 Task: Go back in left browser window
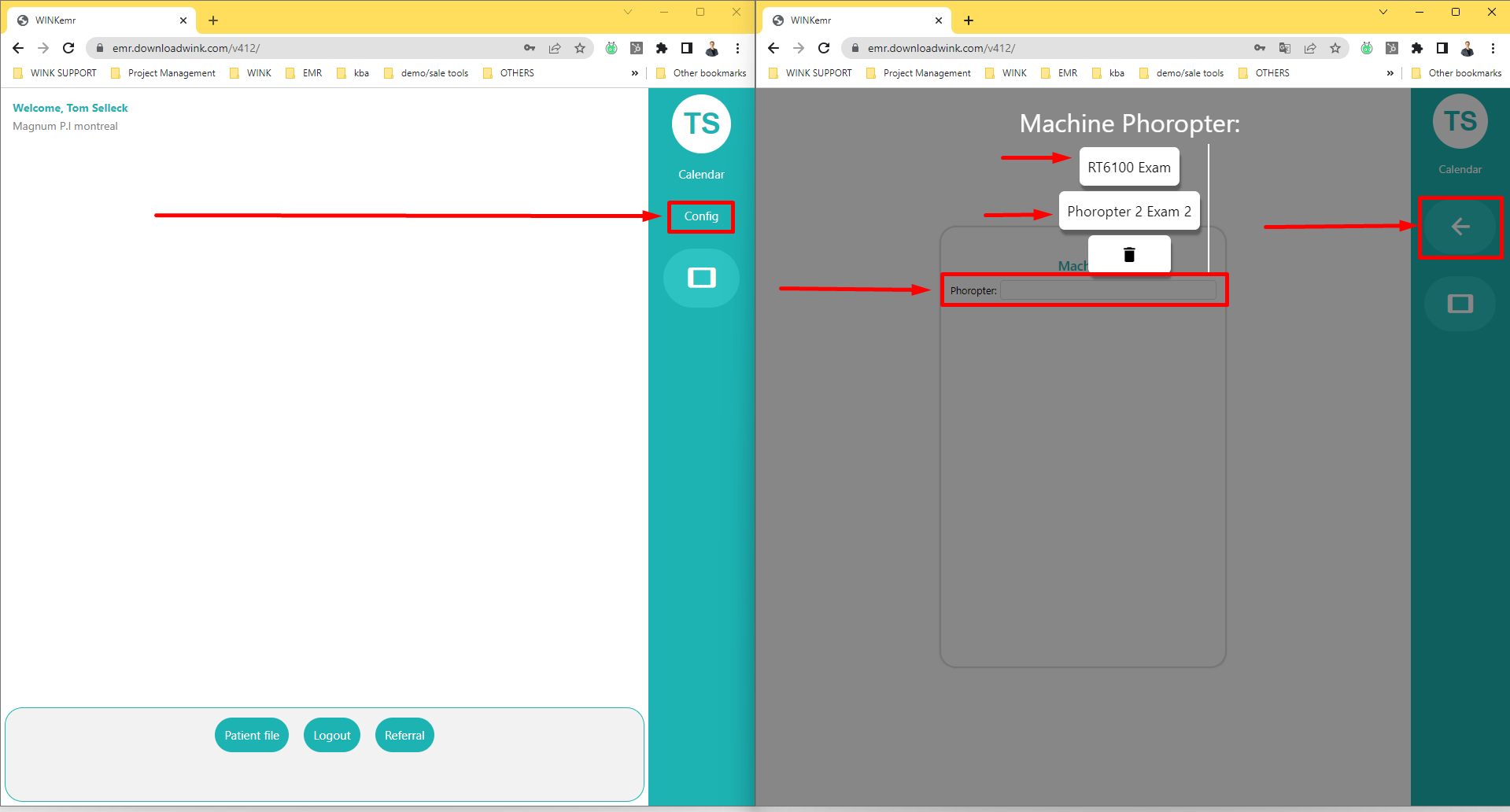tap(18, 48)
